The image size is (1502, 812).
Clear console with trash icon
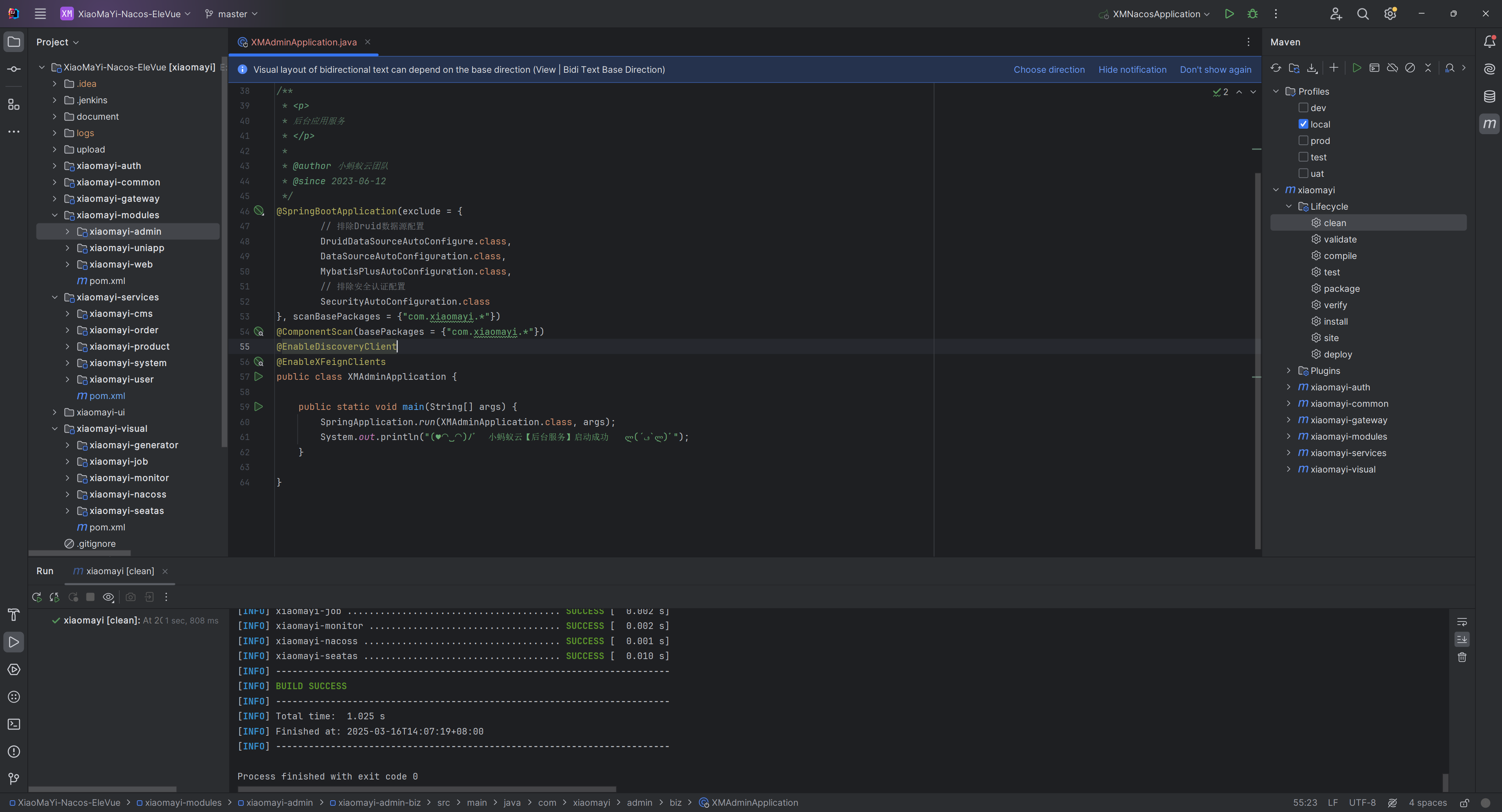click(x=1462, y=658)
